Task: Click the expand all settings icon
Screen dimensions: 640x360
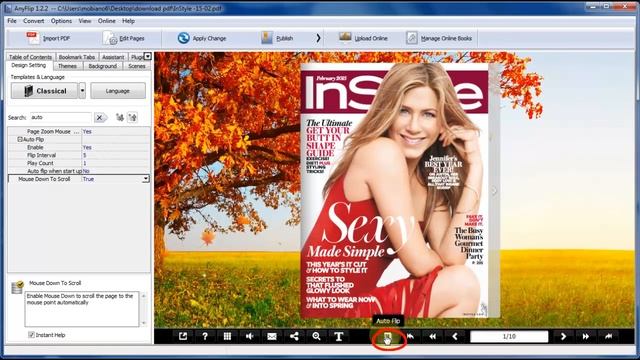Action: (x=120, y=118)
